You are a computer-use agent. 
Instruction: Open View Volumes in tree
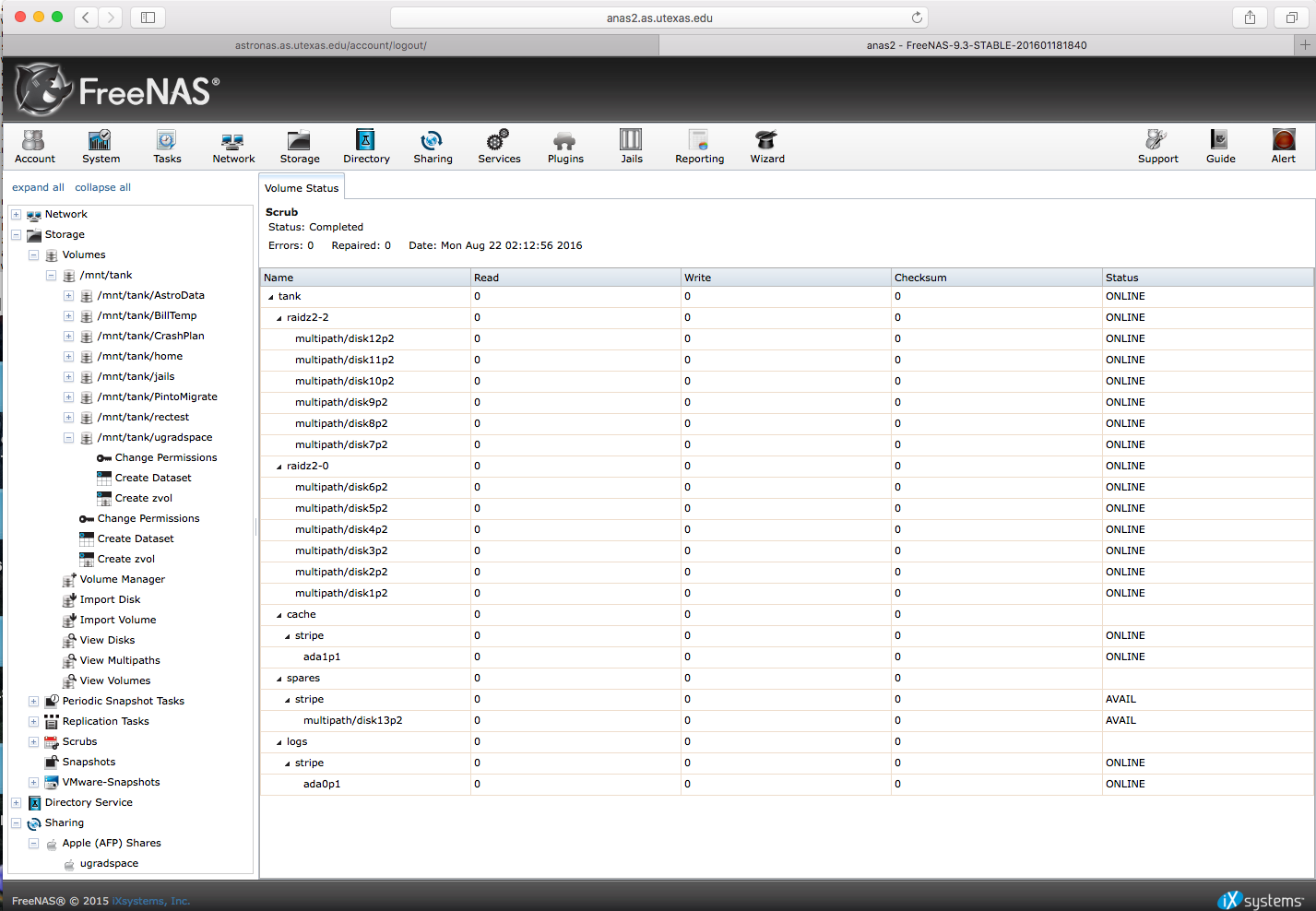pyautogui.click(x=115, y=680)
